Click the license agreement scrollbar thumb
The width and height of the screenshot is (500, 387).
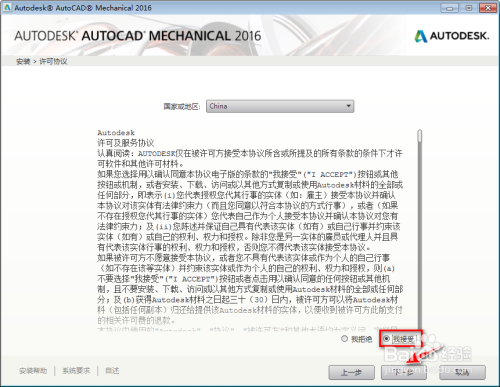420,136
